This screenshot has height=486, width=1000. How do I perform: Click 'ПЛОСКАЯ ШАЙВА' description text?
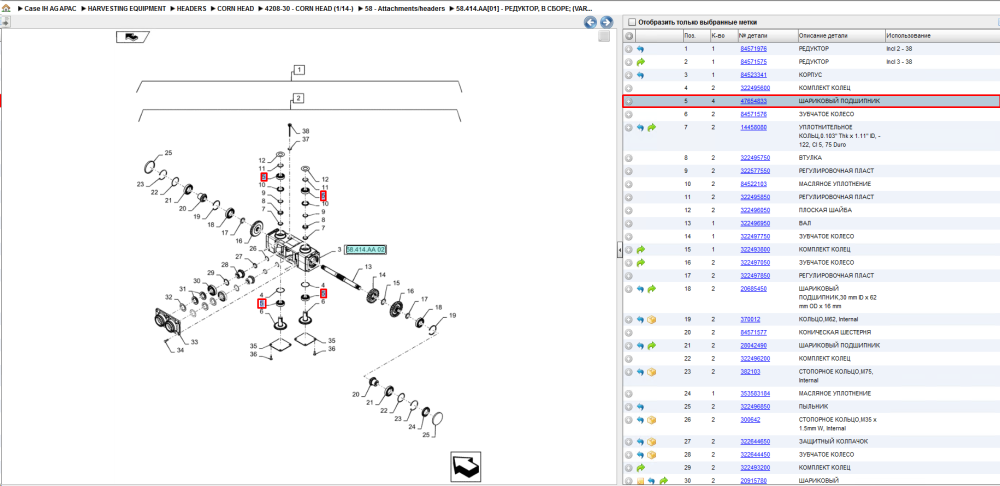(825, 210)
